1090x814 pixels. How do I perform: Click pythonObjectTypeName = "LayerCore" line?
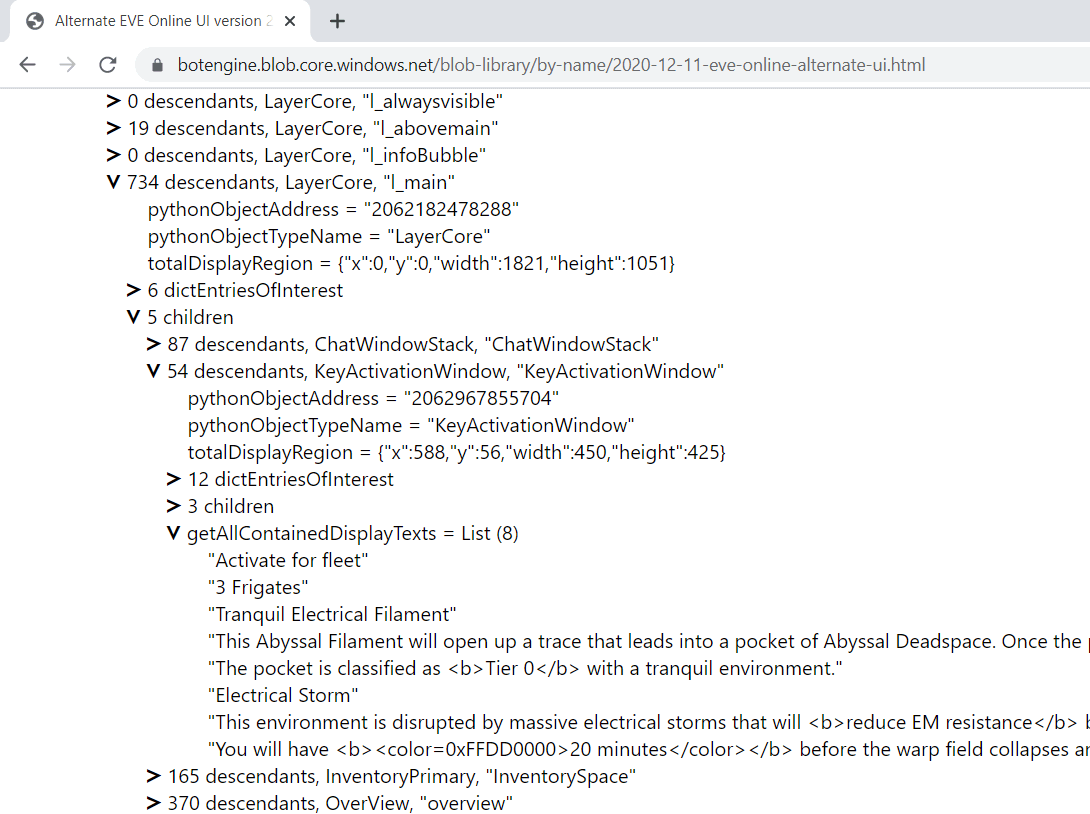[318, 237]
